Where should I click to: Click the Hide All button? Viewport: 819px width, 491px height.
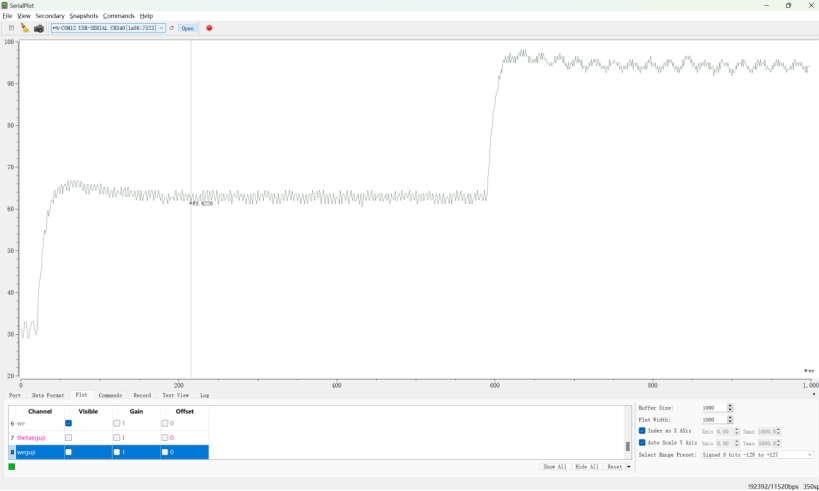587,466
